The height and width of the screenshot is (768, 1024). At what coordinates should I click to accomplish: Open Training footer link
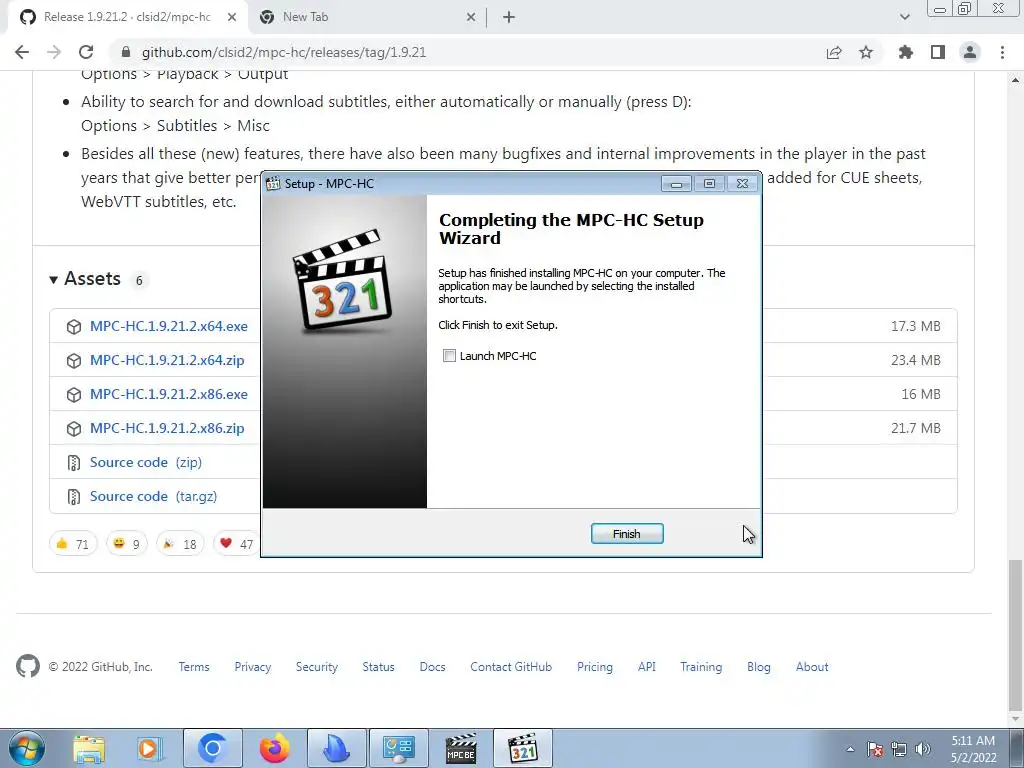click(x=701, y=667)
